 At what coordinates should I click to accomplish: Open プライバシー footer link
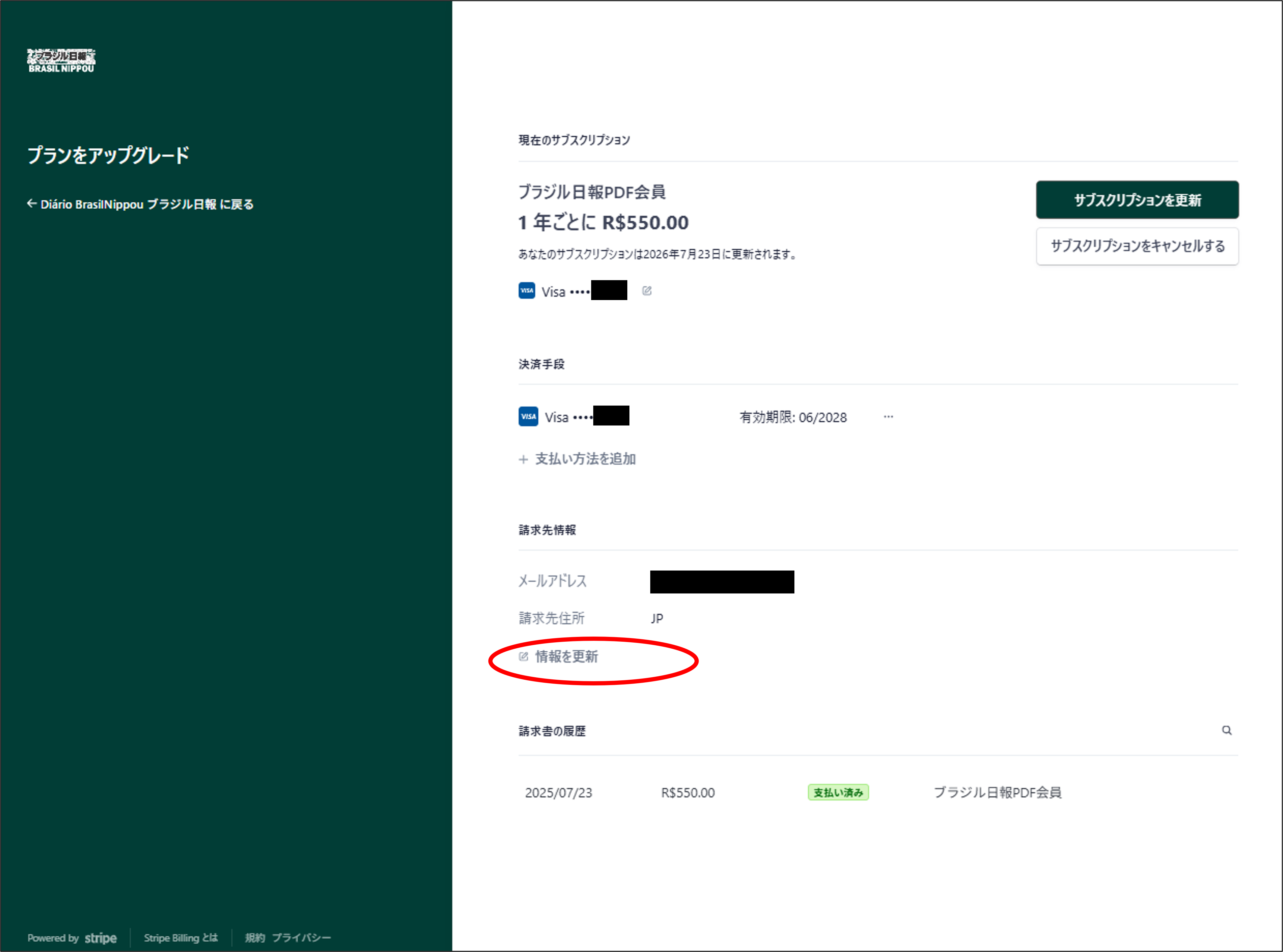point(301,938)
